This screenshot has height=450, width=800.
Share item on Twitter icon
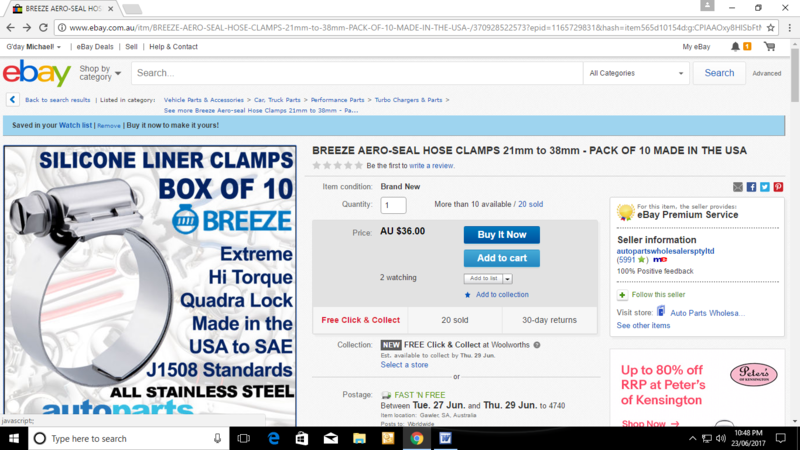(764, 187)
